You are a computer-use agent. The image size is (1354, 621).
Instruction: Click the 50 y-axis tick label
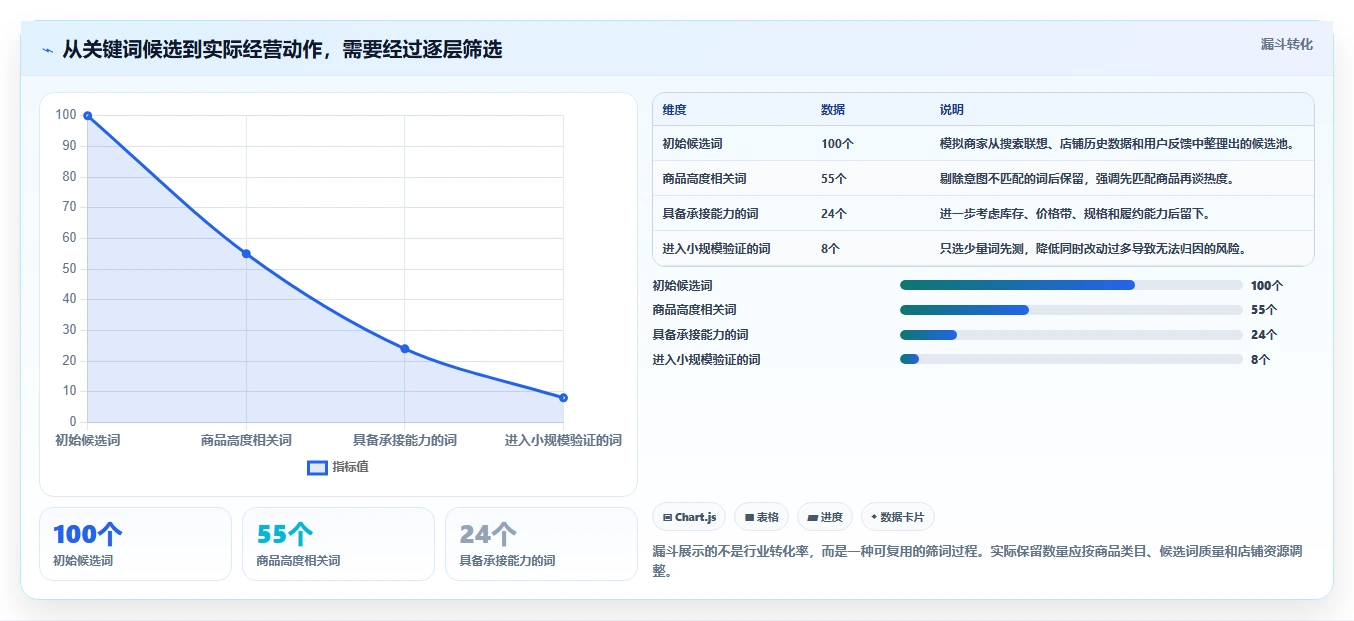pyautogui.click(x=69, y=268)
